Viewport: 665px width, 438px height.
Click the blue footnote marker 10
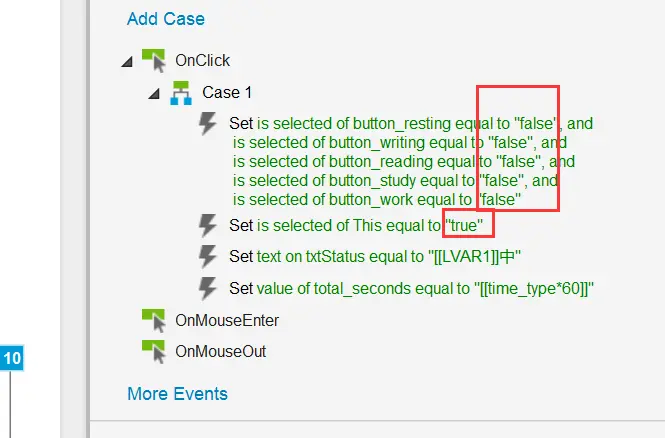pyautogui.click(x=17, y=358)
